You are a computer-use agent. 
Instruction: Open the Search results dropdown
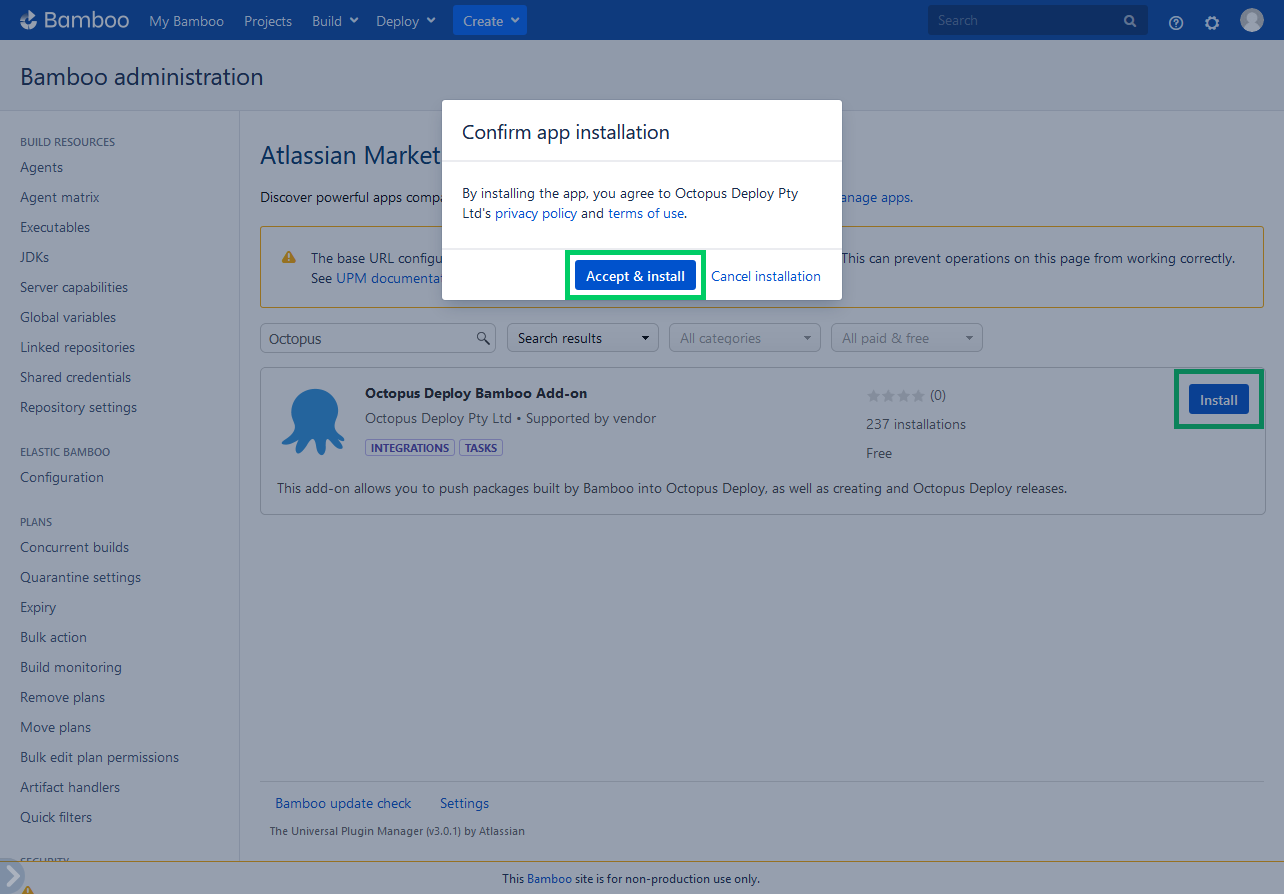tap(583, 338)
